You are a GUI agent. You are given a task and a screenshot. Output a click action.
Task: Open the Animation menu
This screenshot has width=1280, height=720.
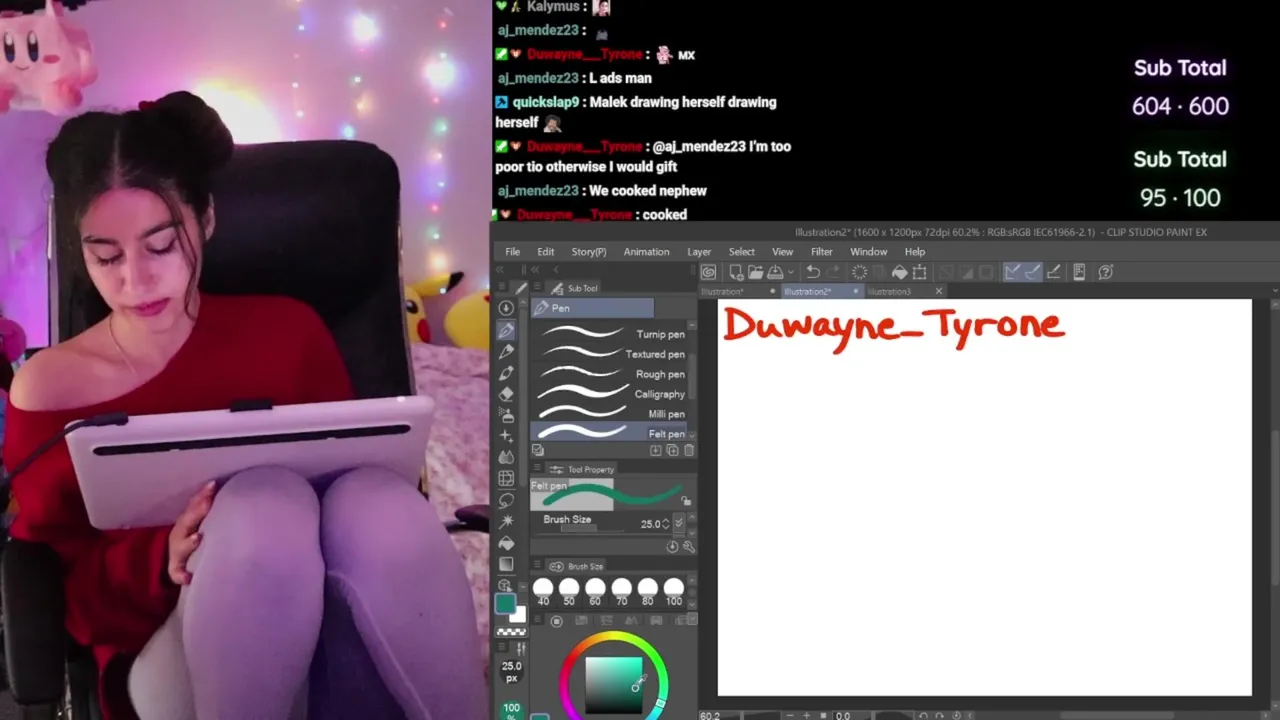[646, 252]
